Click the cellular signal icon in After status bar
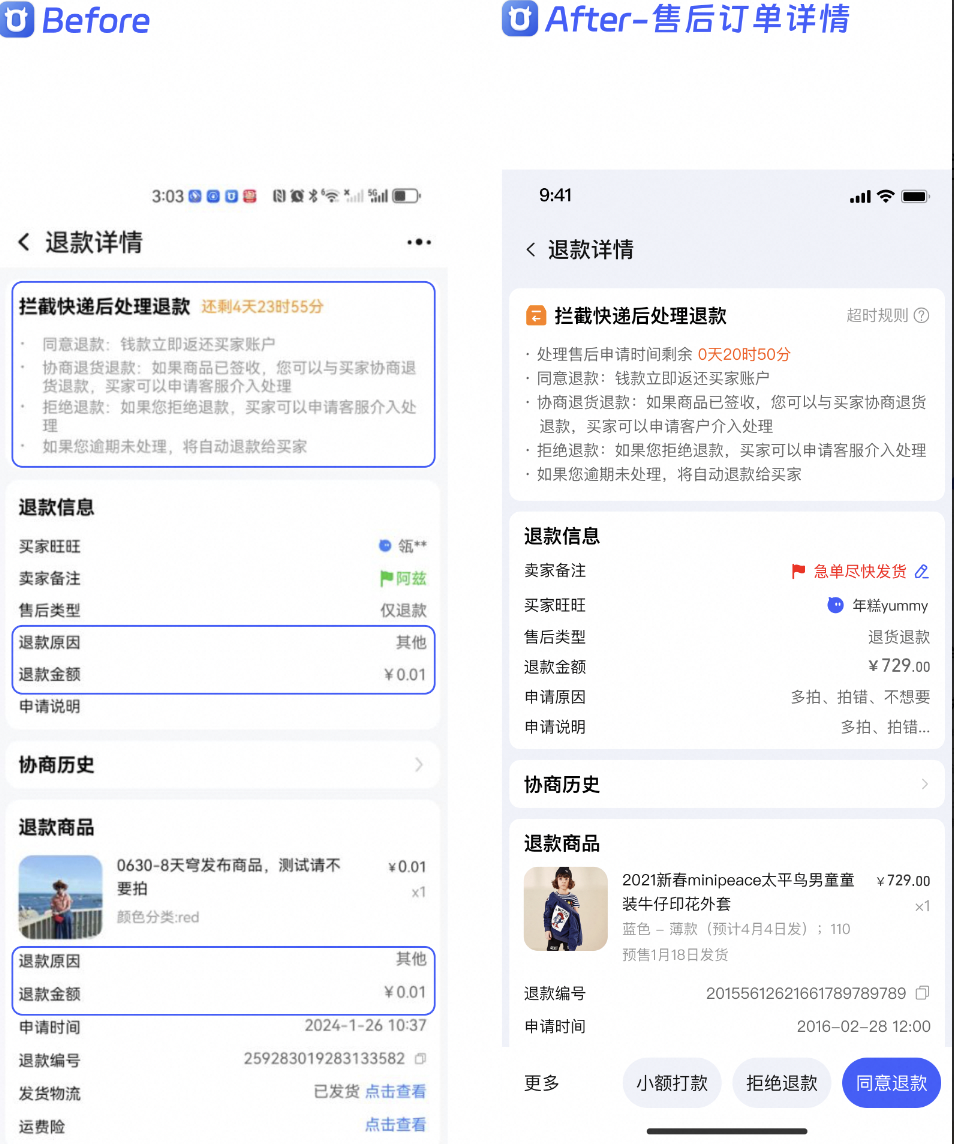 coord(860,197)
